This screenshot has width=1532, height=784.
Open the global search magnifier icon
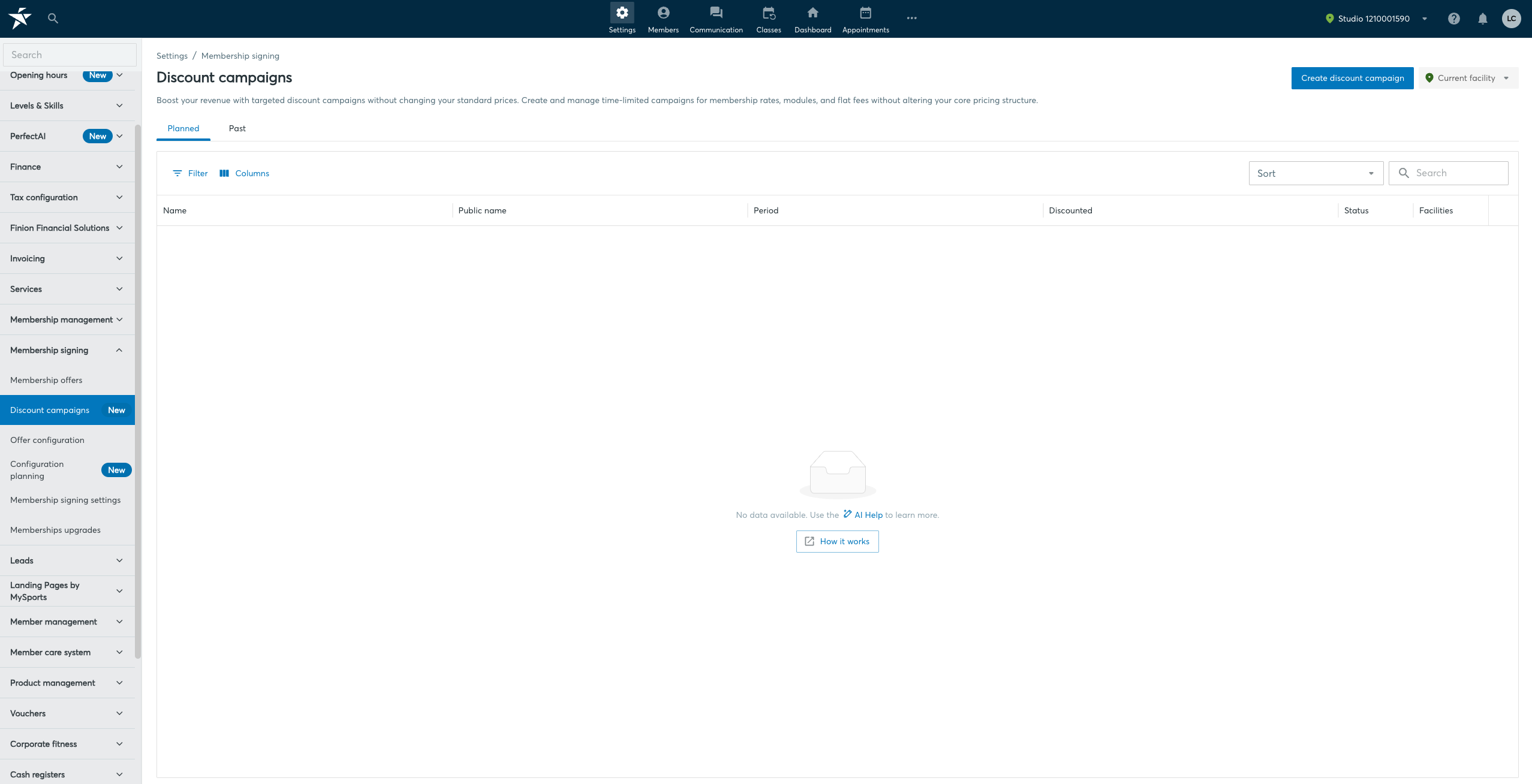tap(53, 19)
